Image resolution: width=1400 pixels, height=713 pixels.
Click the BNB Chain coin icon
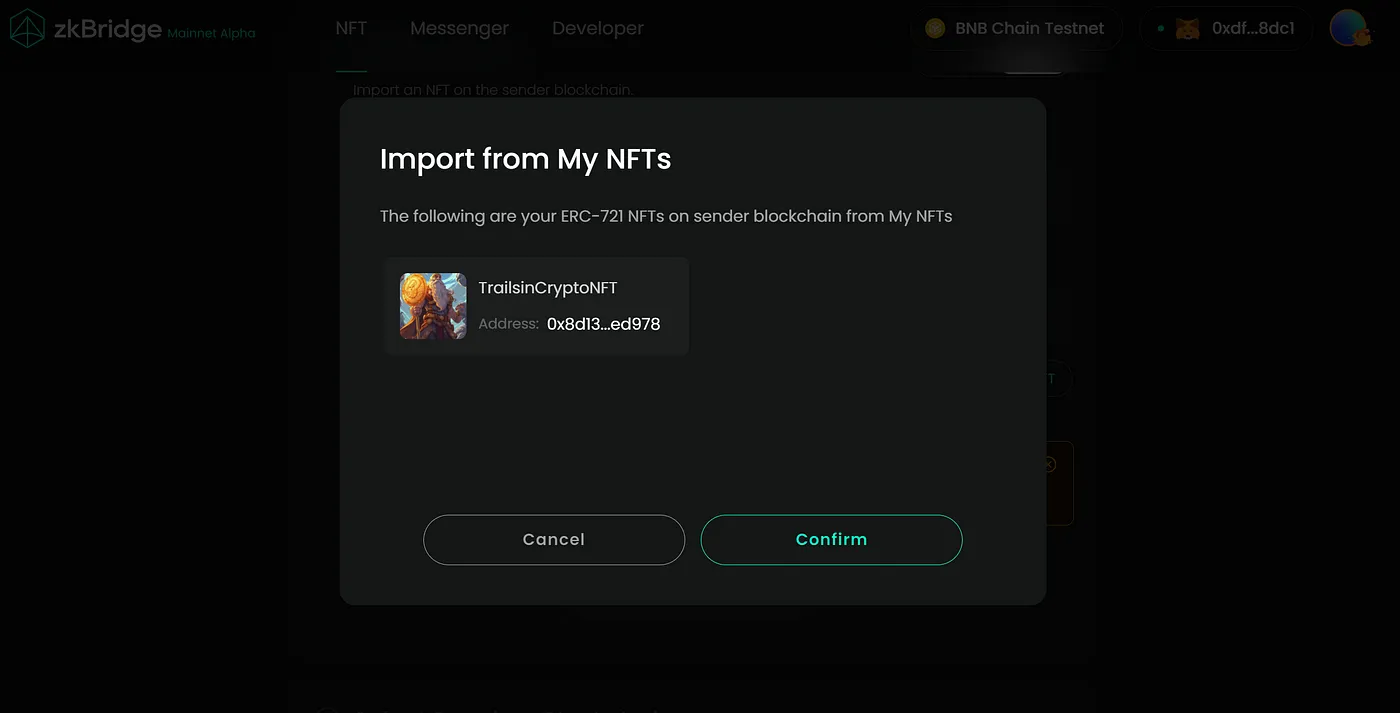(935, 28)
